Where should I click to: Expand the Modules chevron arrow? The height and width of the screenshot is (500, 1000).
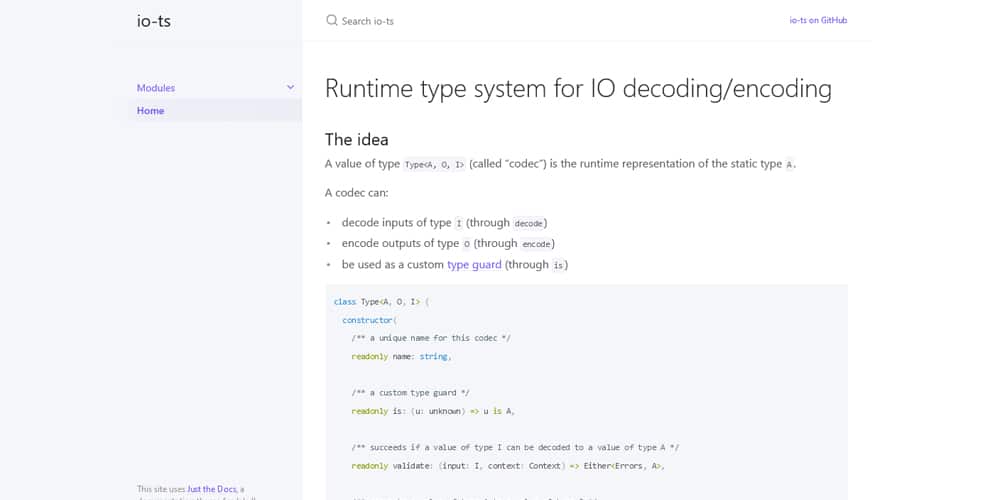click(x=290, y=87)
